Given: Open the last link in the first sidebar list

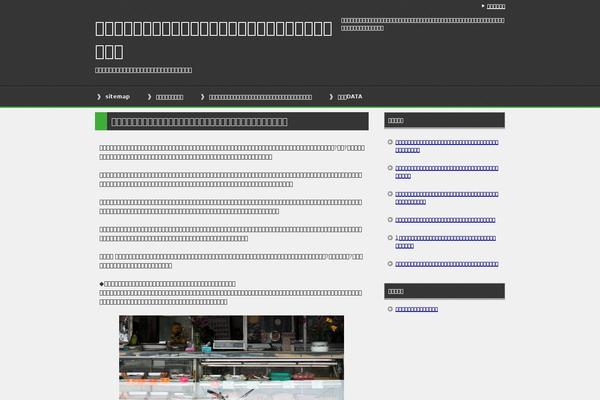Looking at the screenshot, I should 447,264.
